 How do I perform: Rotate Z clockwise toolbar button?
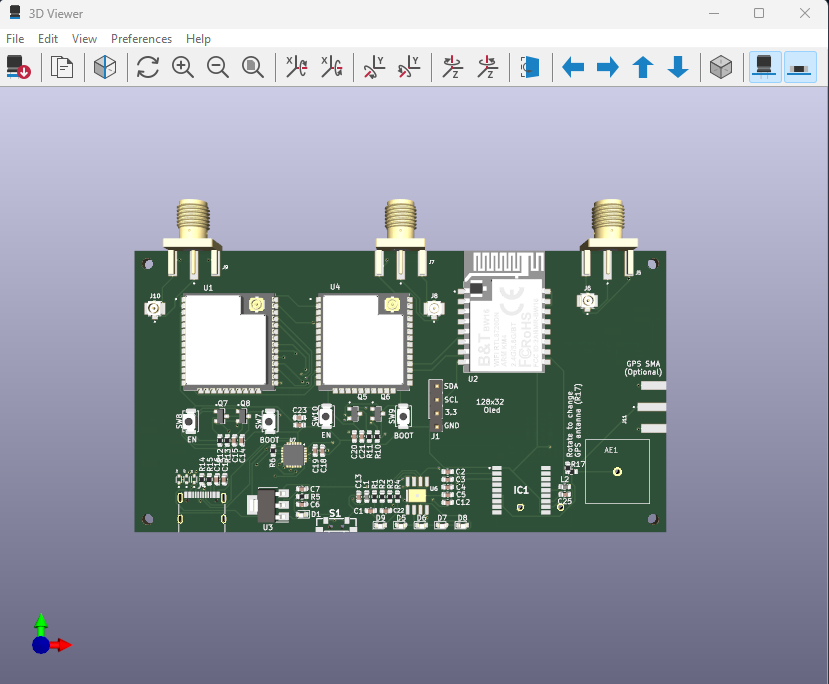[x=452, y=67]
